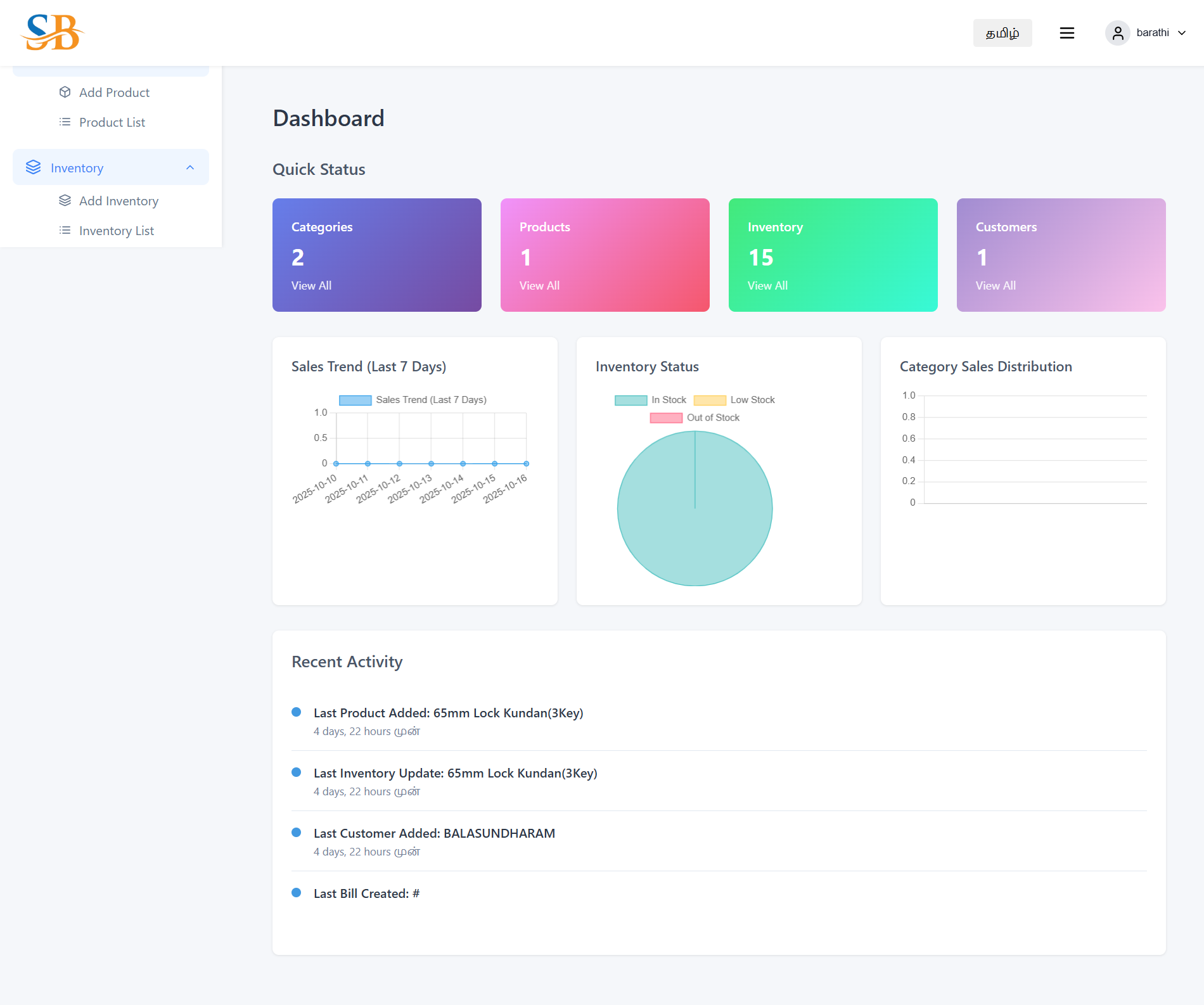
Task: Open the Add Inventory menu item
Action: 118,201
